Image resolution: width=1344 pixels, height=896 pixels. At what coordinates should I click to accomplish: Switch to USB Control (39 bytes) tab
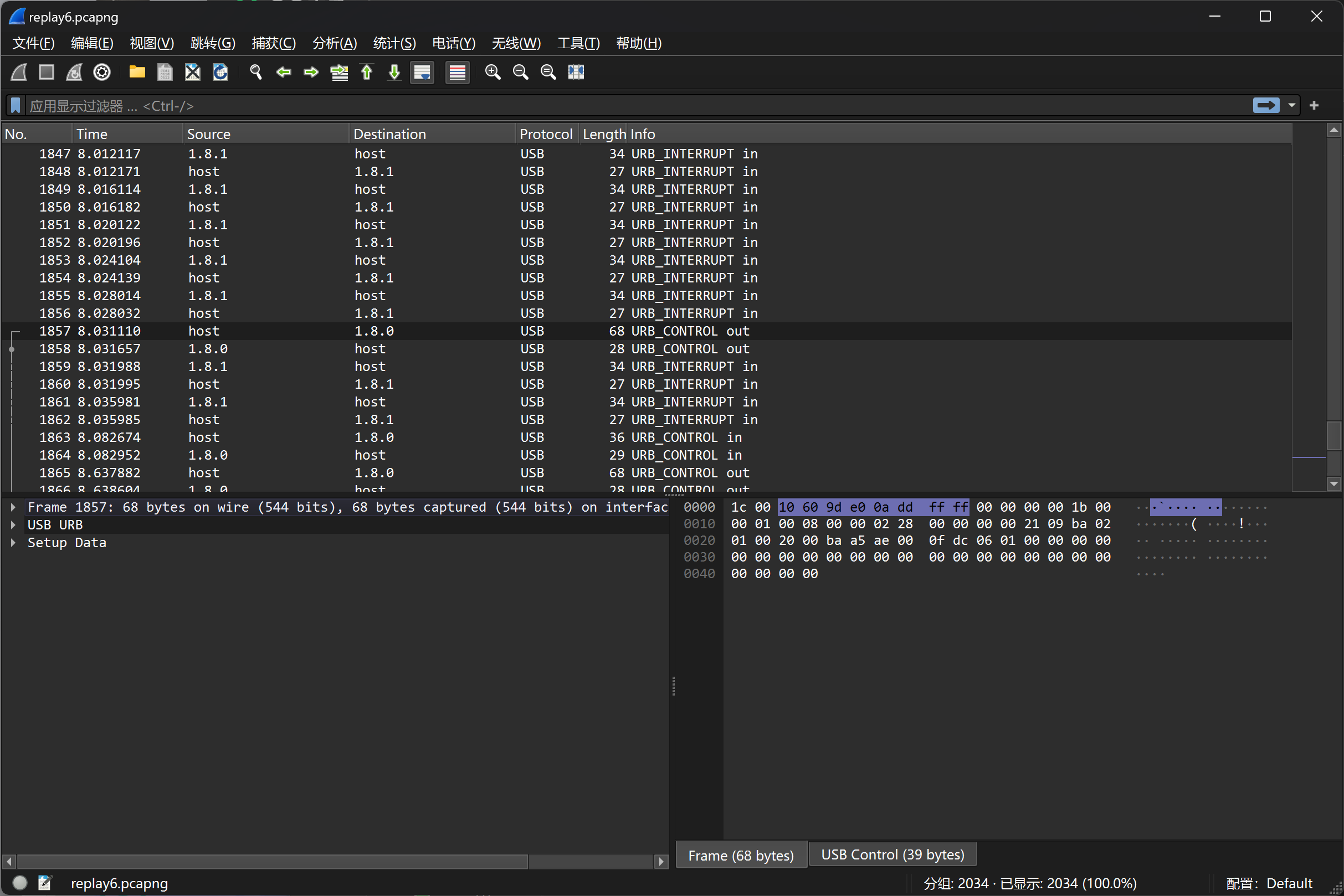click(x=892, y=855)
